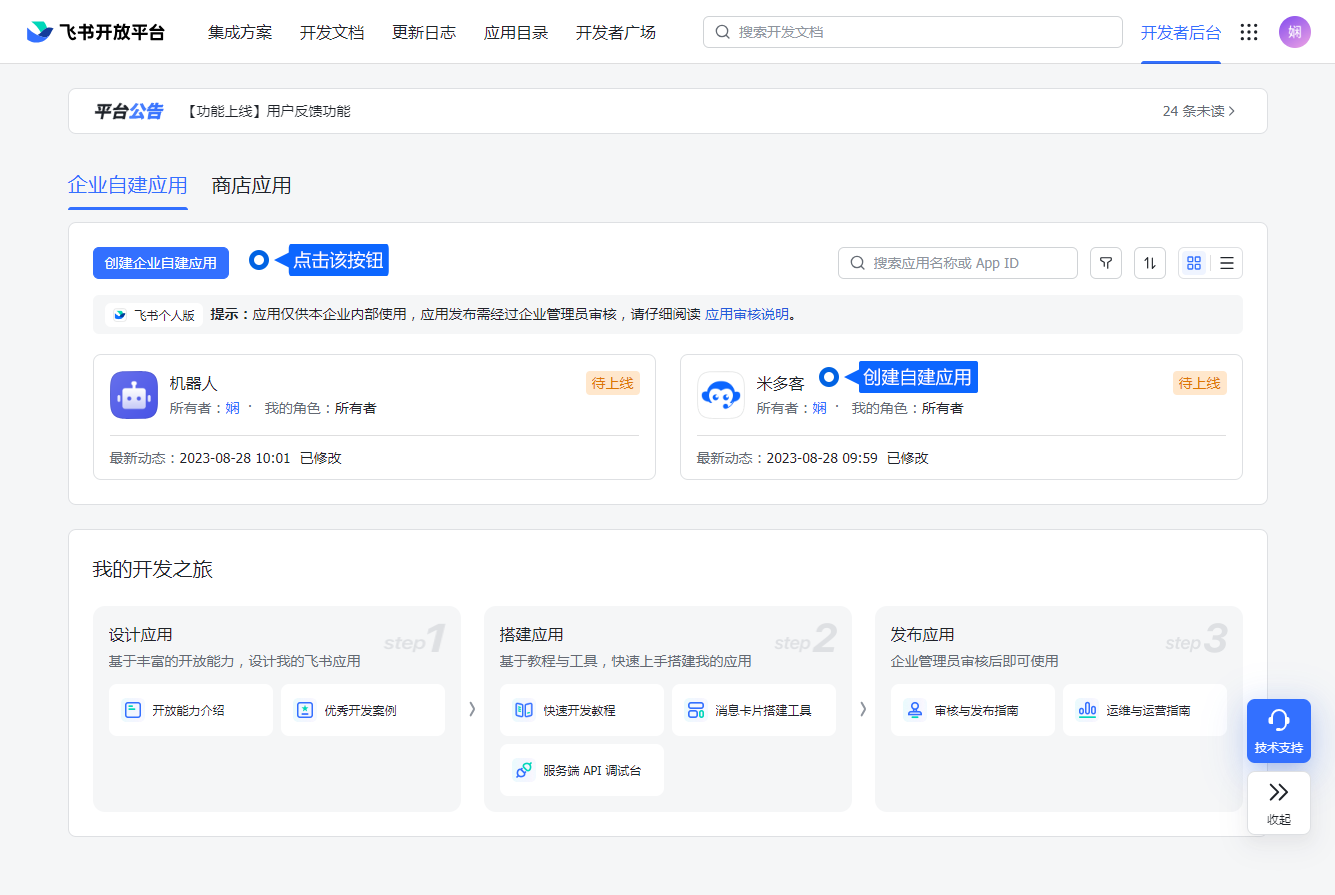This screenshot has width=1335, height=895.
Task: Open the nine-dot app launcher grid
Action: (x=1248, y=32)
